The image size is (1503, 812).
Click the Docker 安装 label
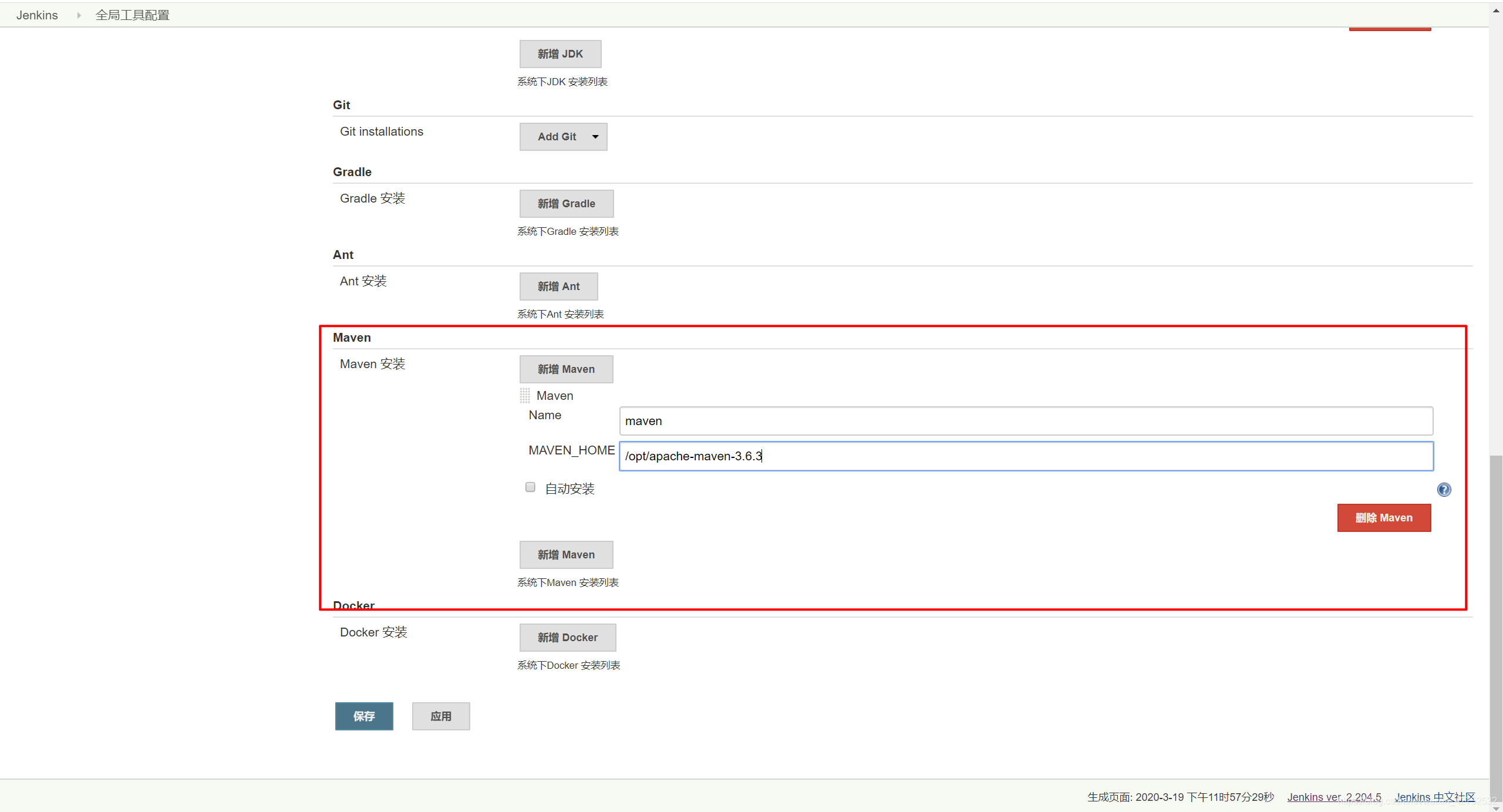point(373,632)
